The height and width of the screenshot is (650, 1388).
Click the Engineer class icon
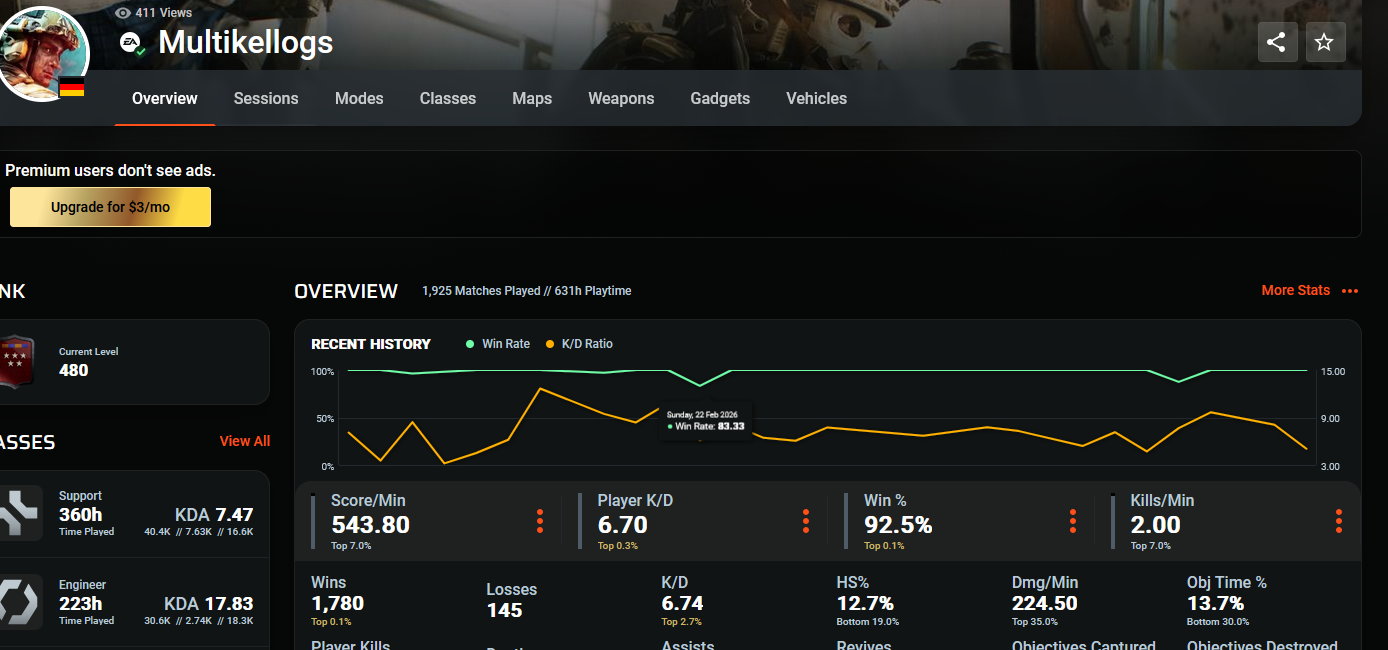coord(20,602)
